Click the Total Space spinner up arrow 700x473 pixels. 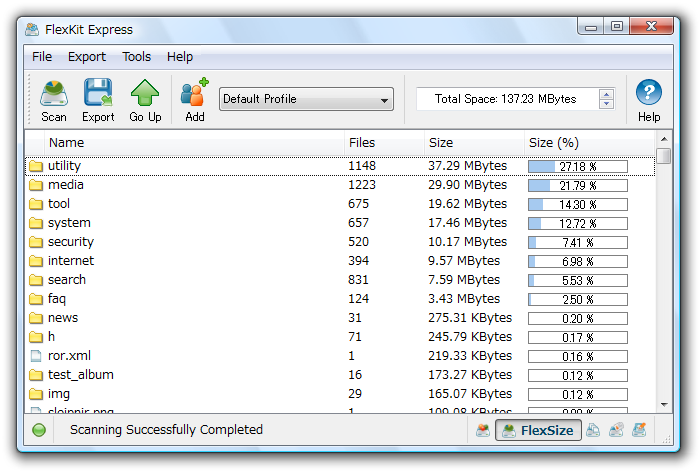coord(606,94)
